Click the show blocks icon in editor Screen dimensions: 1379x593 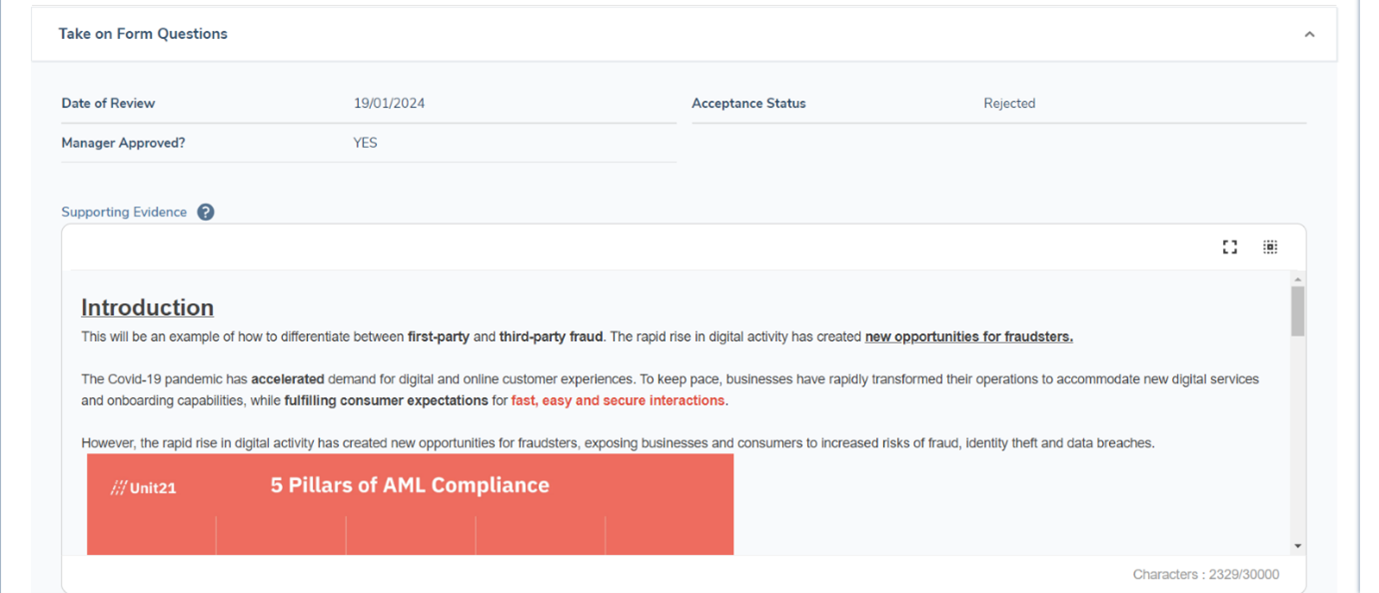(x=1269, y=247)
